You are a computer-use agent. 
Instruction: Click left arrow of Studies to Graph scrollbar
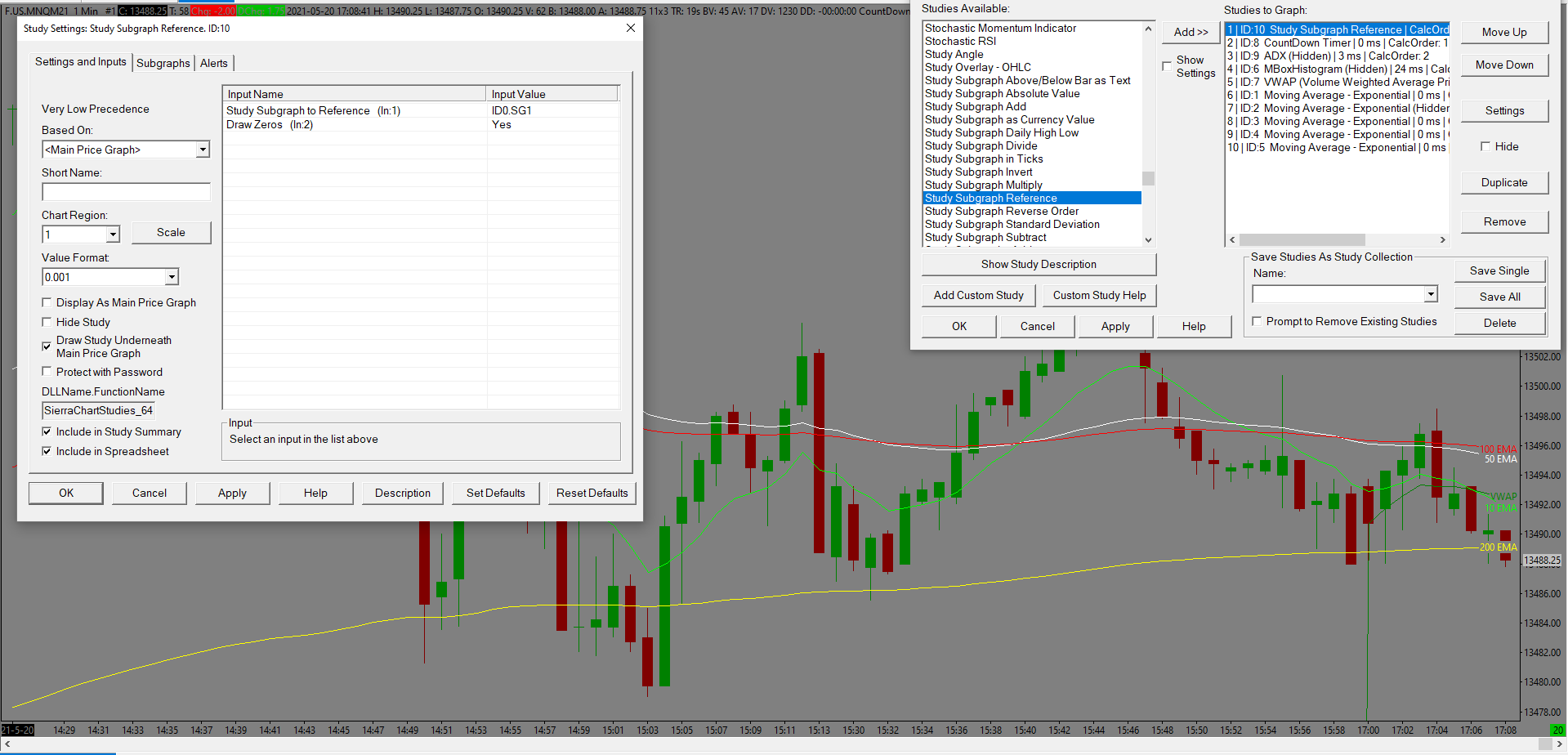pos(1232,240)
